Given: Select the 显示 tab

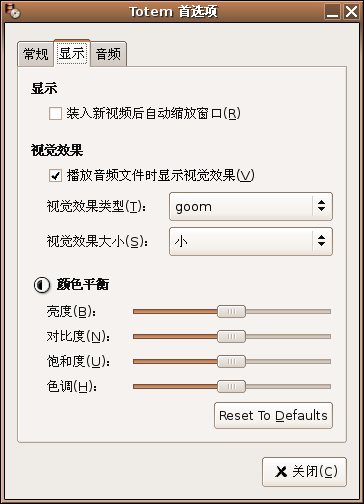Looking at the screenshot, I should 72,53.
